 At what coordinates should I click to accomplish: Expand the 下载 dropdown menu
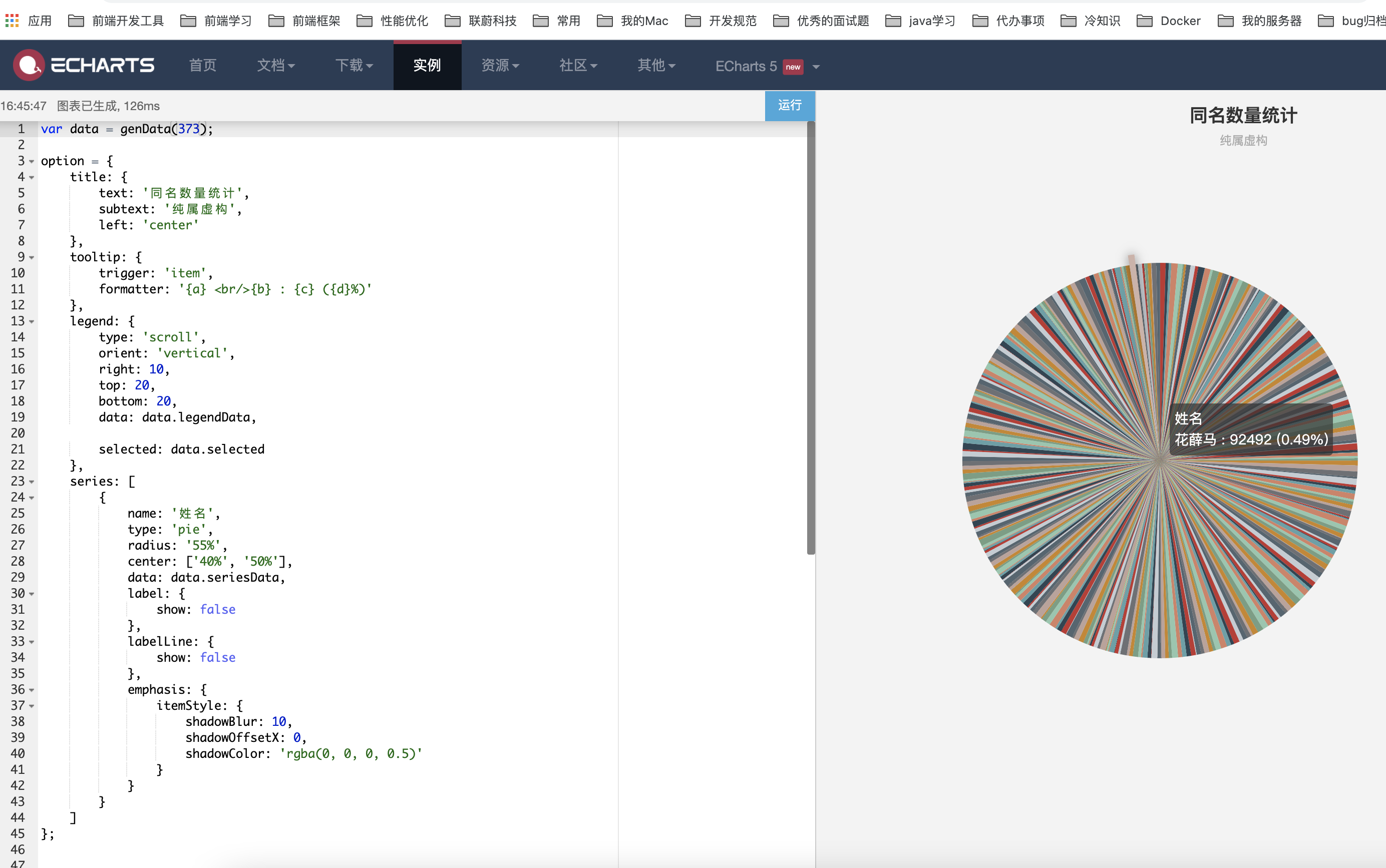(354, 66)
